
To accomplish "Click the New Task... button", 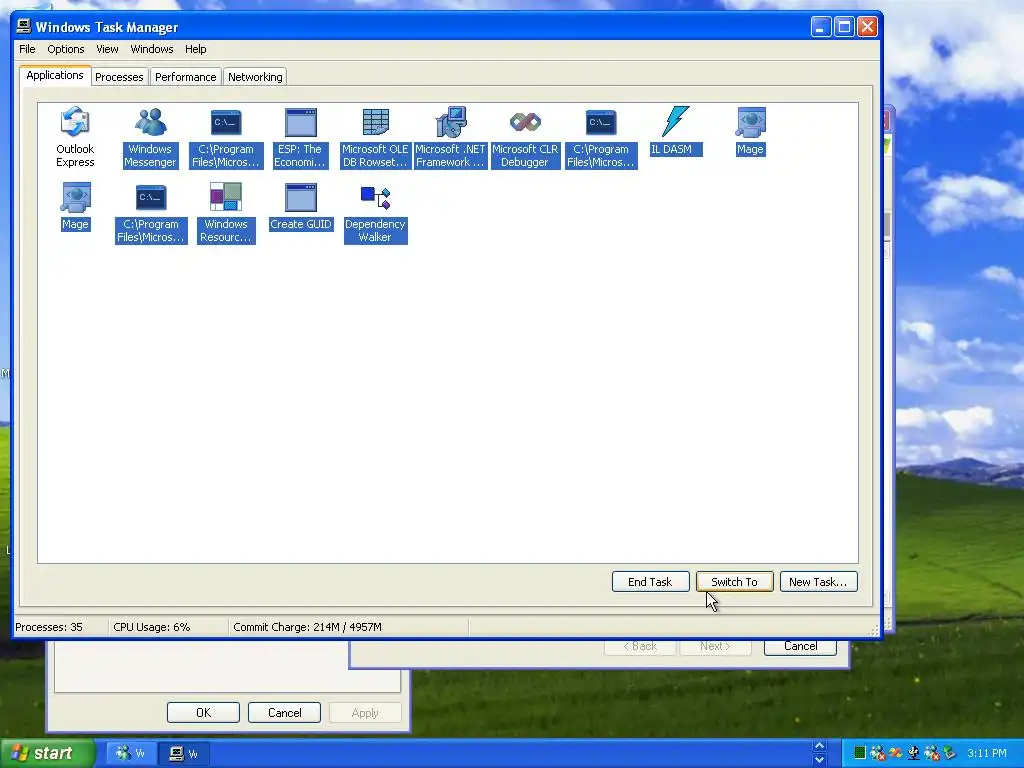I will [818, 582].
